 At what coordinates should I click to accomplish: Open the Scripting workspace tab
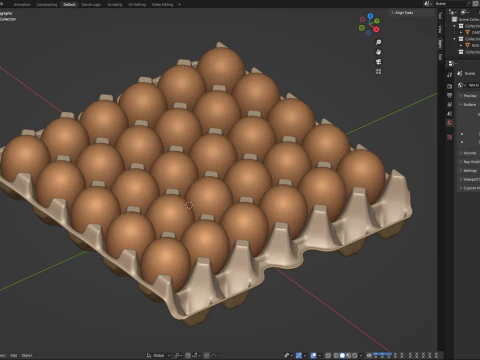[115, 4]
